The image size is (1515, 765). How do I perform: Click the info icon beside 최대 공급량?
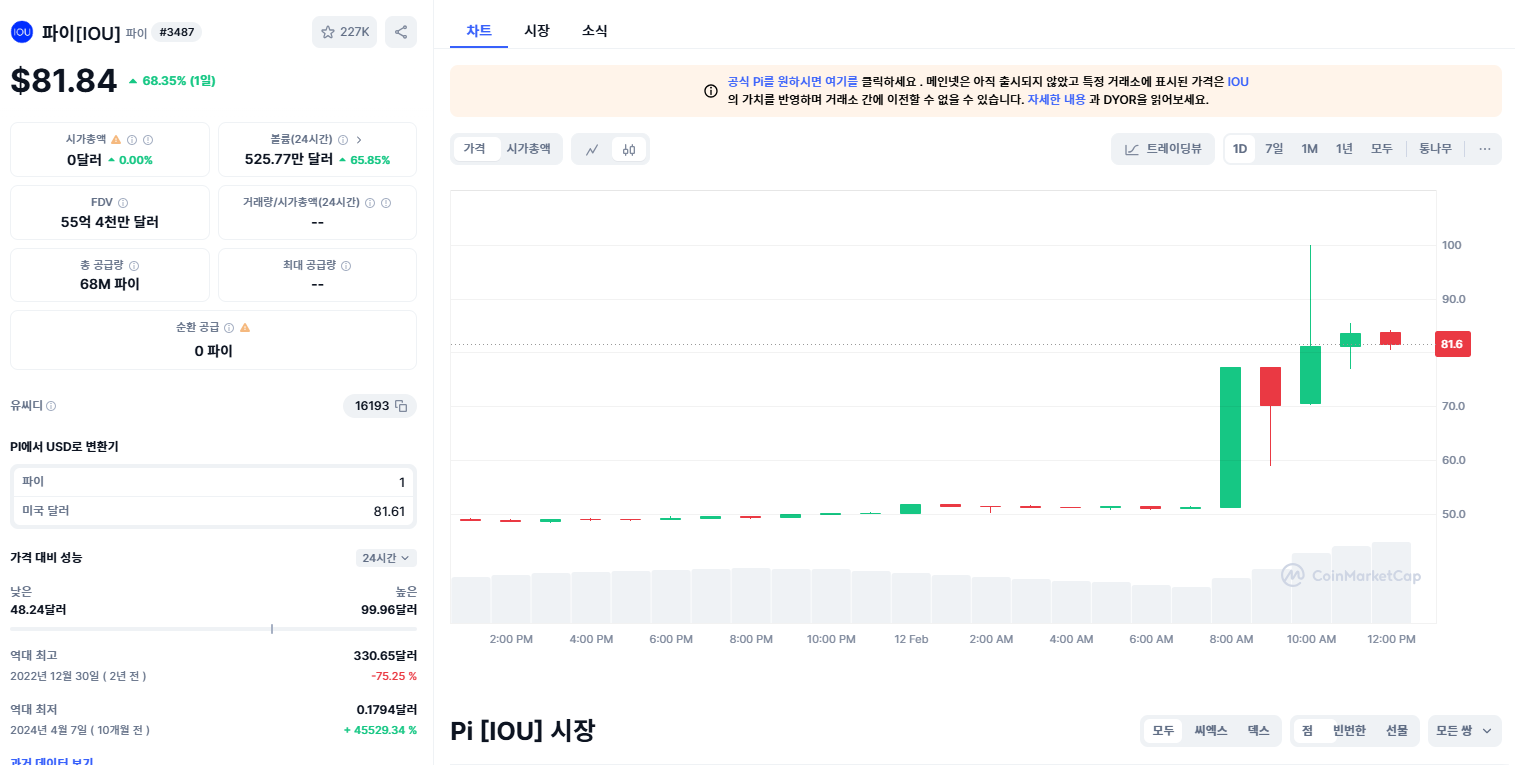click(346, 265)
